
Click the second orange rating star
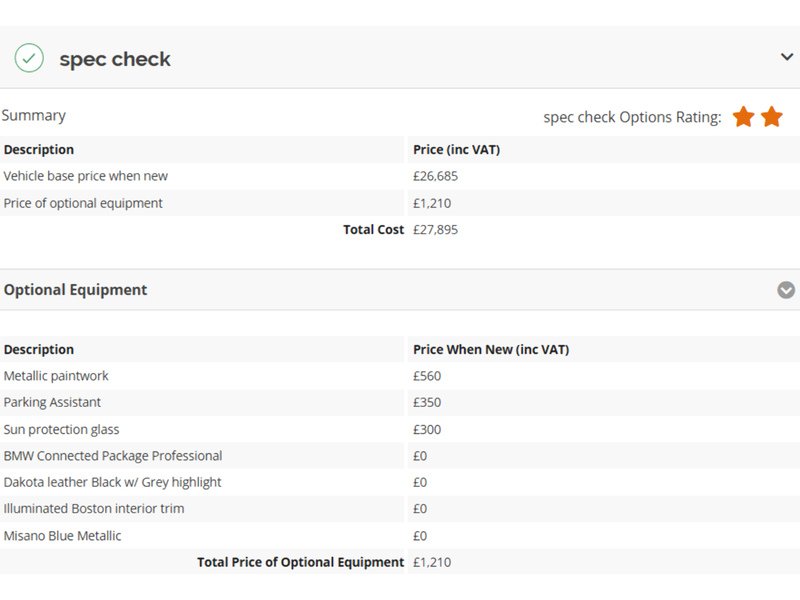pyautogui.click(x=771, y=117)
